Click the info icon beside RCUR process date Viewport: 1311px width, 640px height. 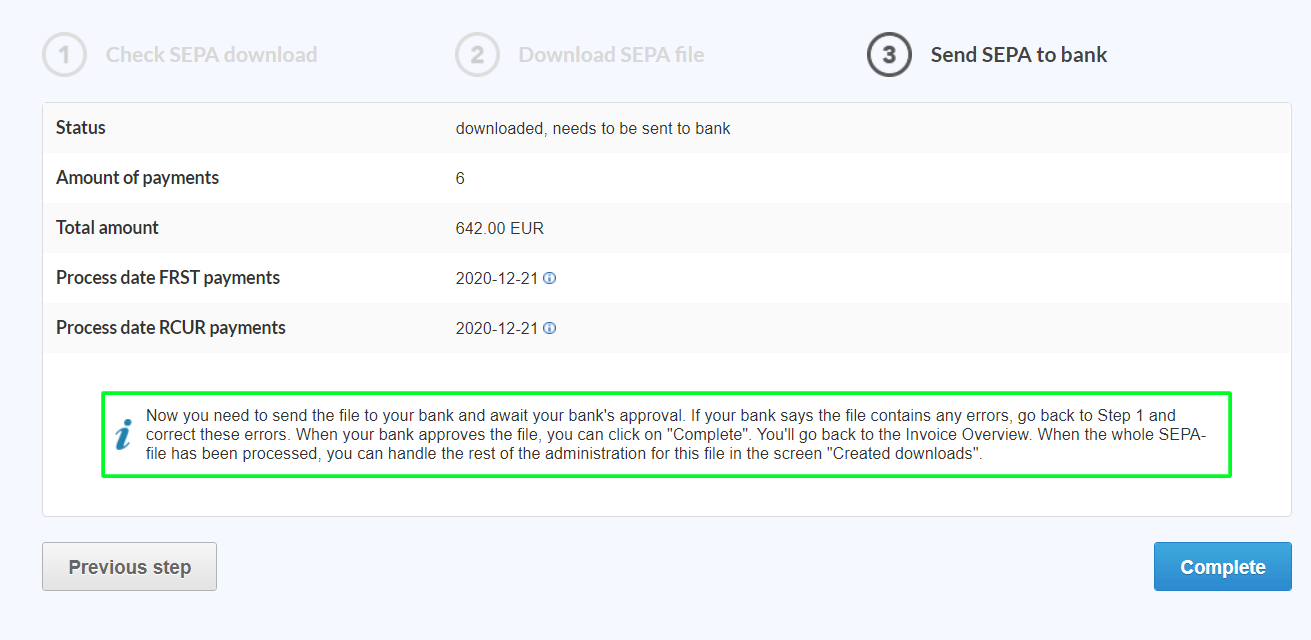(548, 328)
